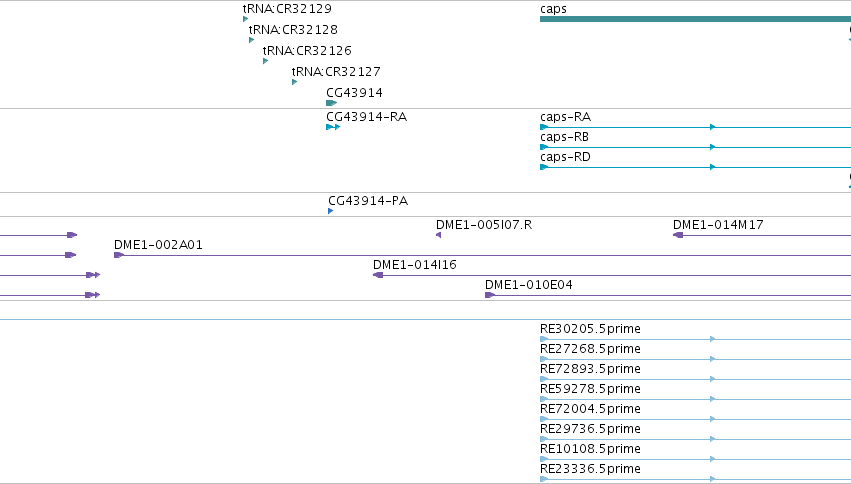Select the caps gene bar
This screenshot has width=851, height=484.
click(695, 19)
